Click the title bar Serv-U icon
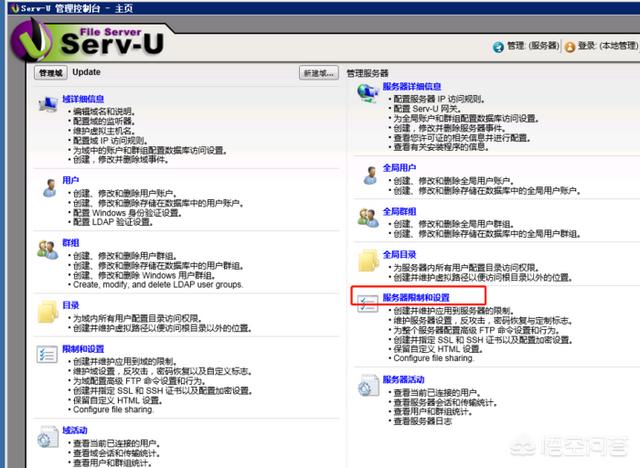 tap(16, 9)
